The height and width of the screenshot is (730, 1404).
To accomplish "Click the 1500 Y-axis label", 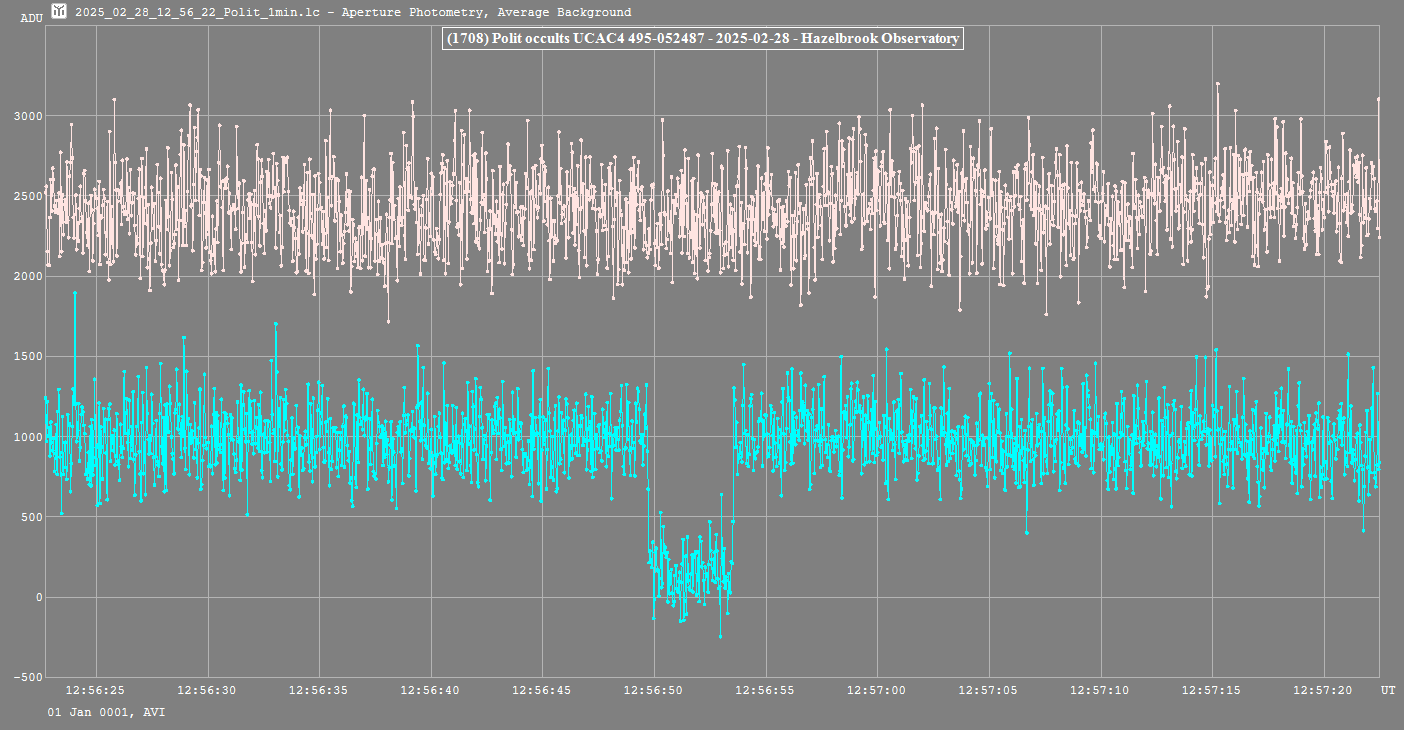I will [27, 357].
